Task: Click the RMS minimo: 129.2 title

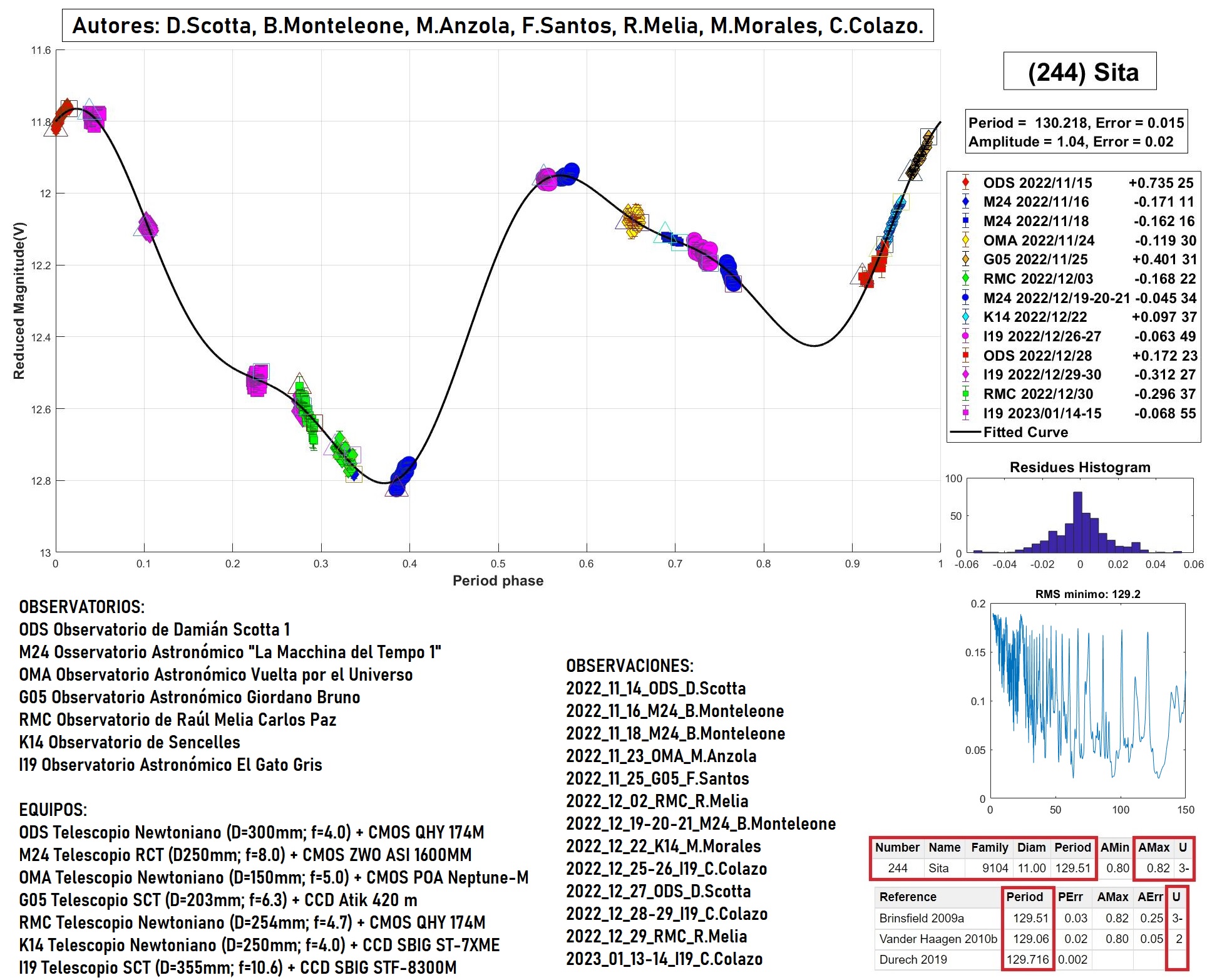Action: (x=1087, y=594)
